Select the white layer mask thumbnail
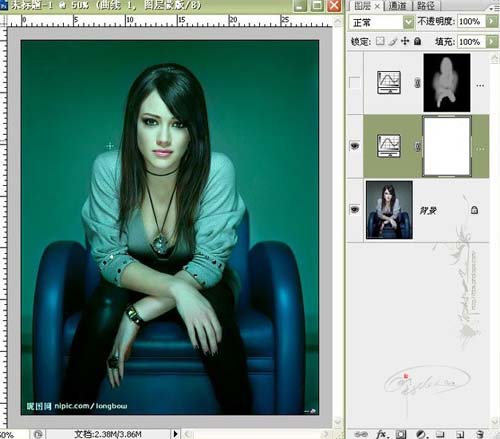Viewport: 500px width, 439px height. pyautogui.click(x=447, y=146)
